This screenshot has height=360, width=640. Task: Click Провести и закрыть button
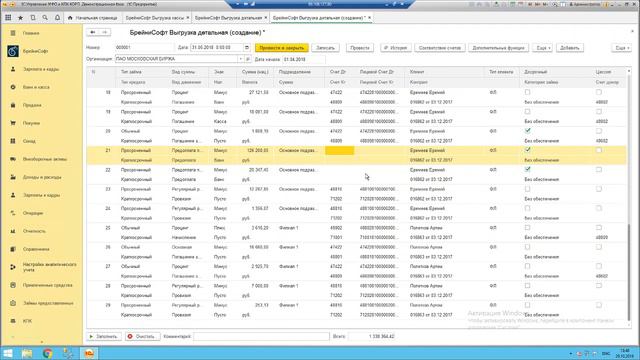[282, 48]
